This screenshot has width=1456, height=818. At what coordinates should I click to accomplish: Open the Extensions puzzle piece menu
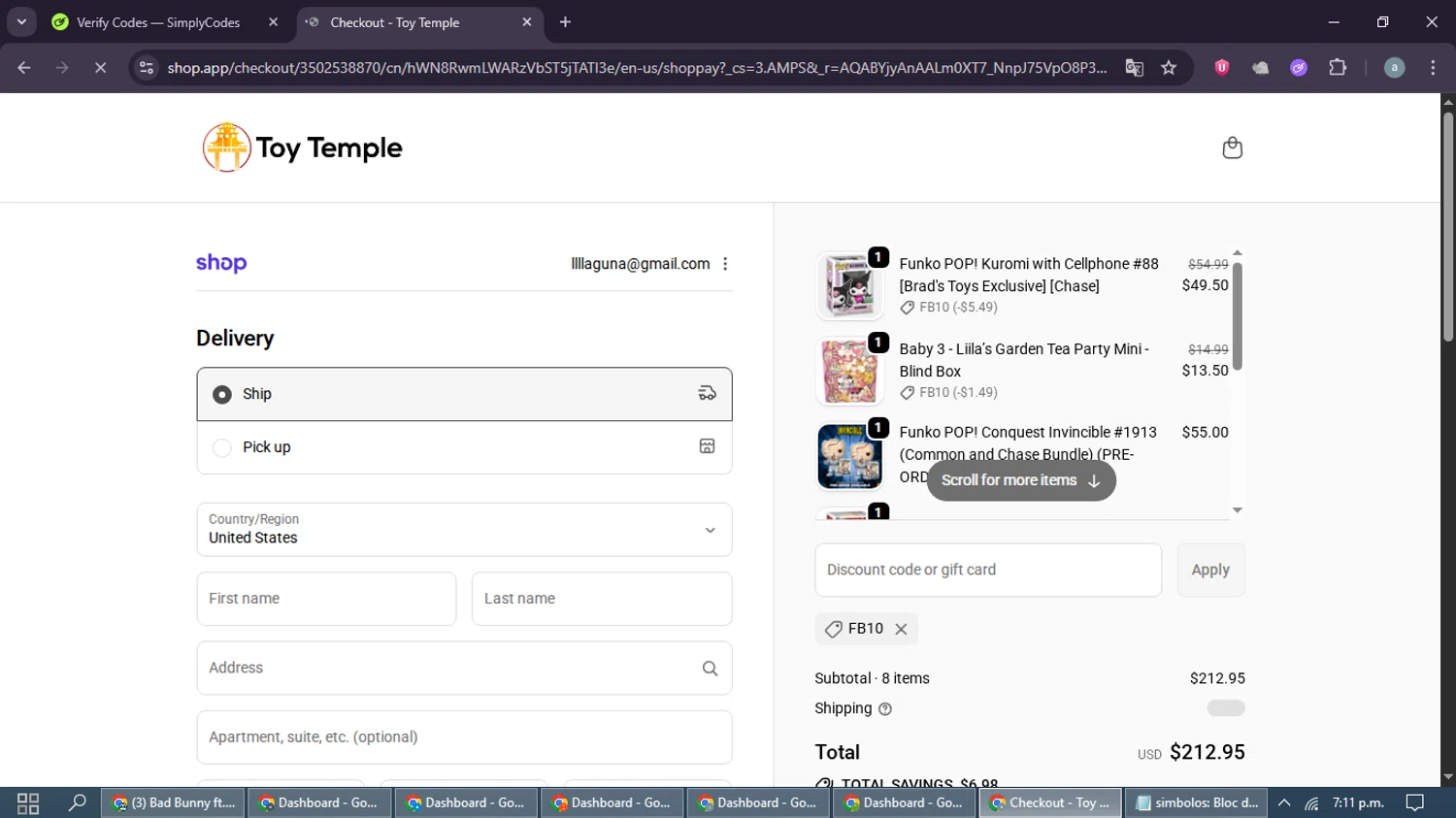point(1338,67)
